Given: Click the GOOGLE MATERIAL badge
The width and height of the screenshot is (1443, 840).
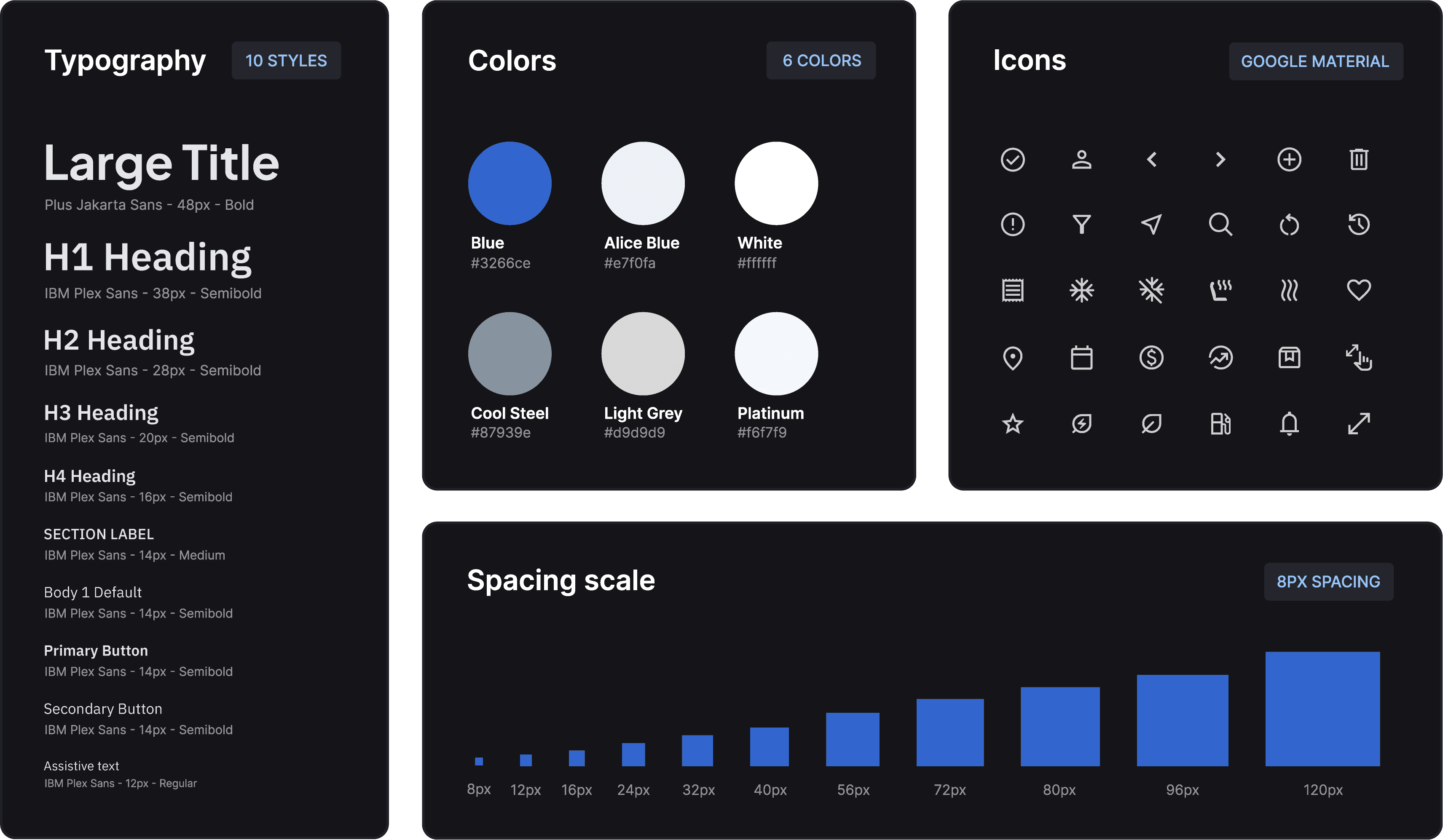Looking at the screenshot, I should point(1315,61).
